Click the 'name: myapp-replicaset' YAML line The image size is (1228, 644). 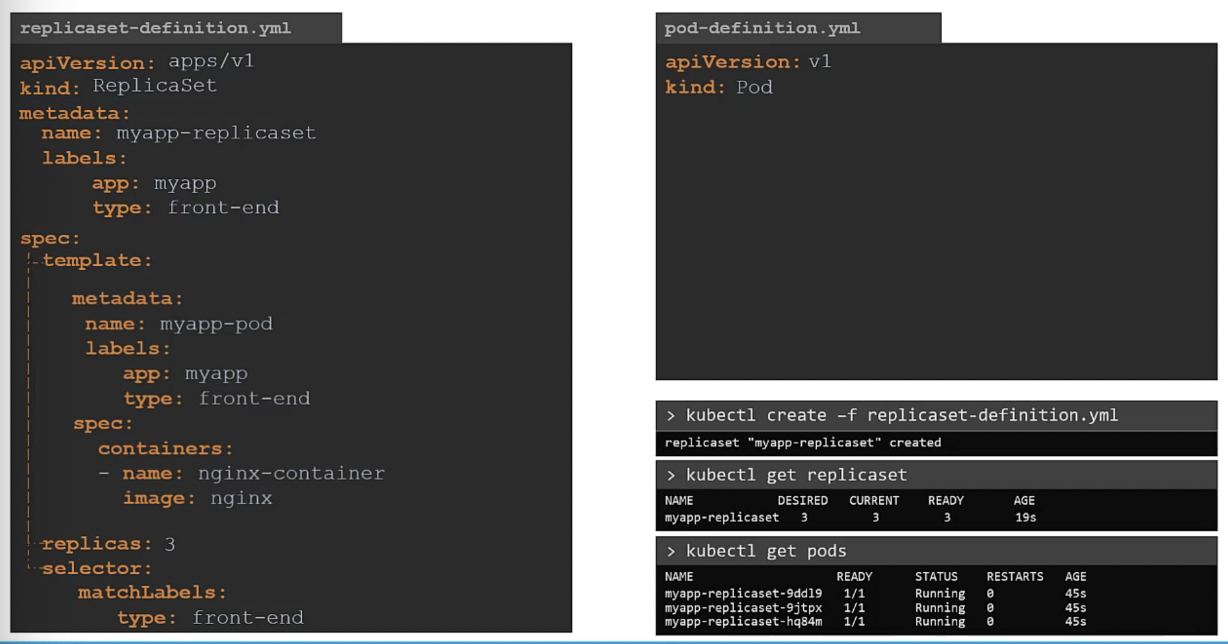[x=179, y=132]
